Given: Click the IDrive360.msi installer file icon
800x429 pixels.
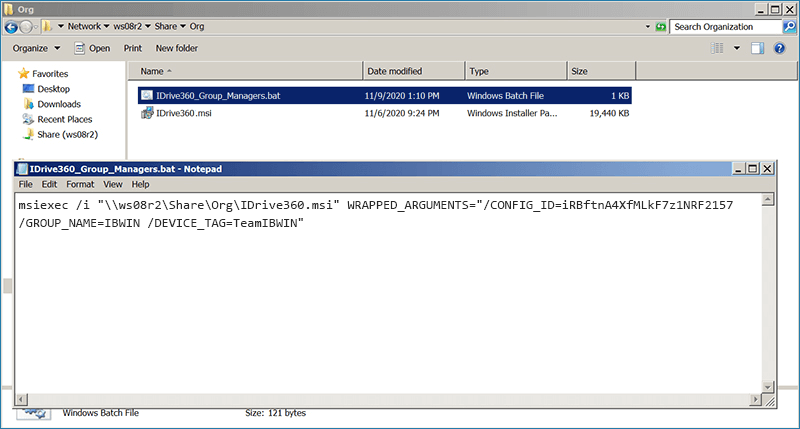Looking at the screenshot, I should (146, 114).
